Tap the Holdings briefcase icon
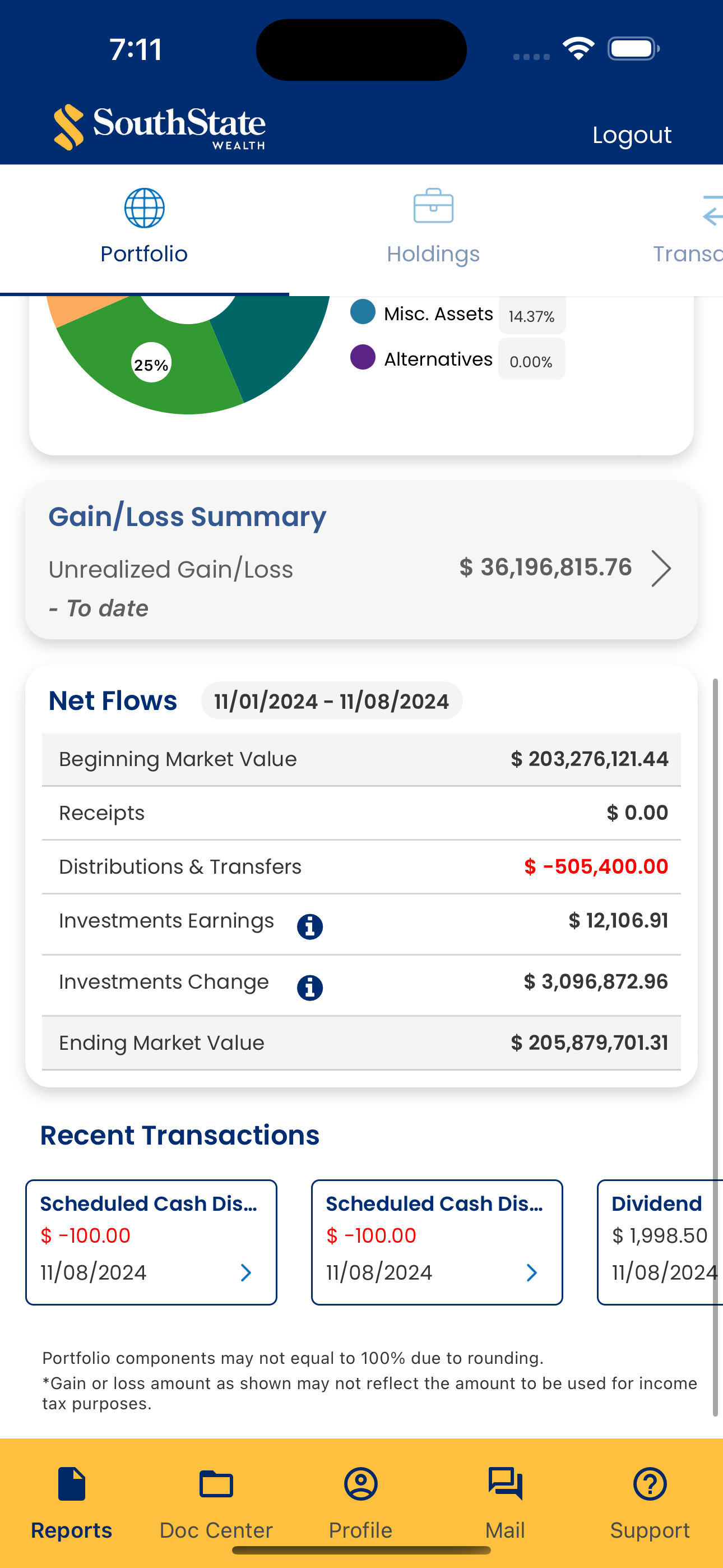This screenshot has height=1568, width=723. click(433, 206)
